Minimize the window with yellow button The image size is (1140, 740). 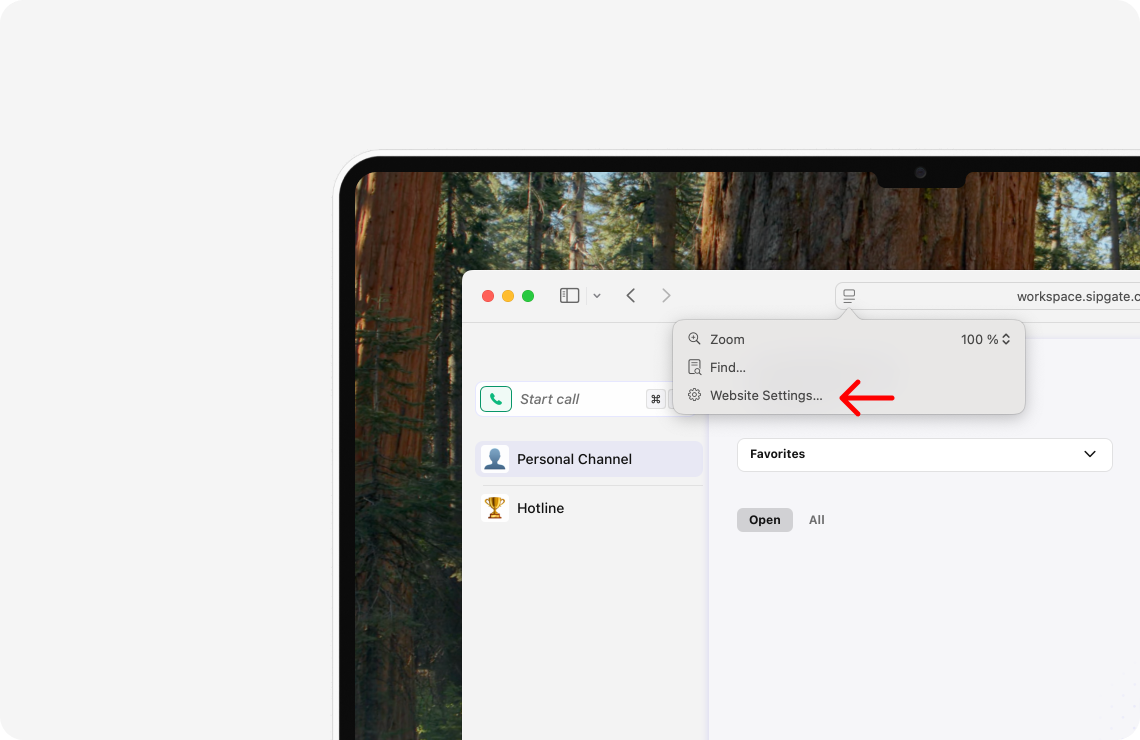click(x=508, y=296)
